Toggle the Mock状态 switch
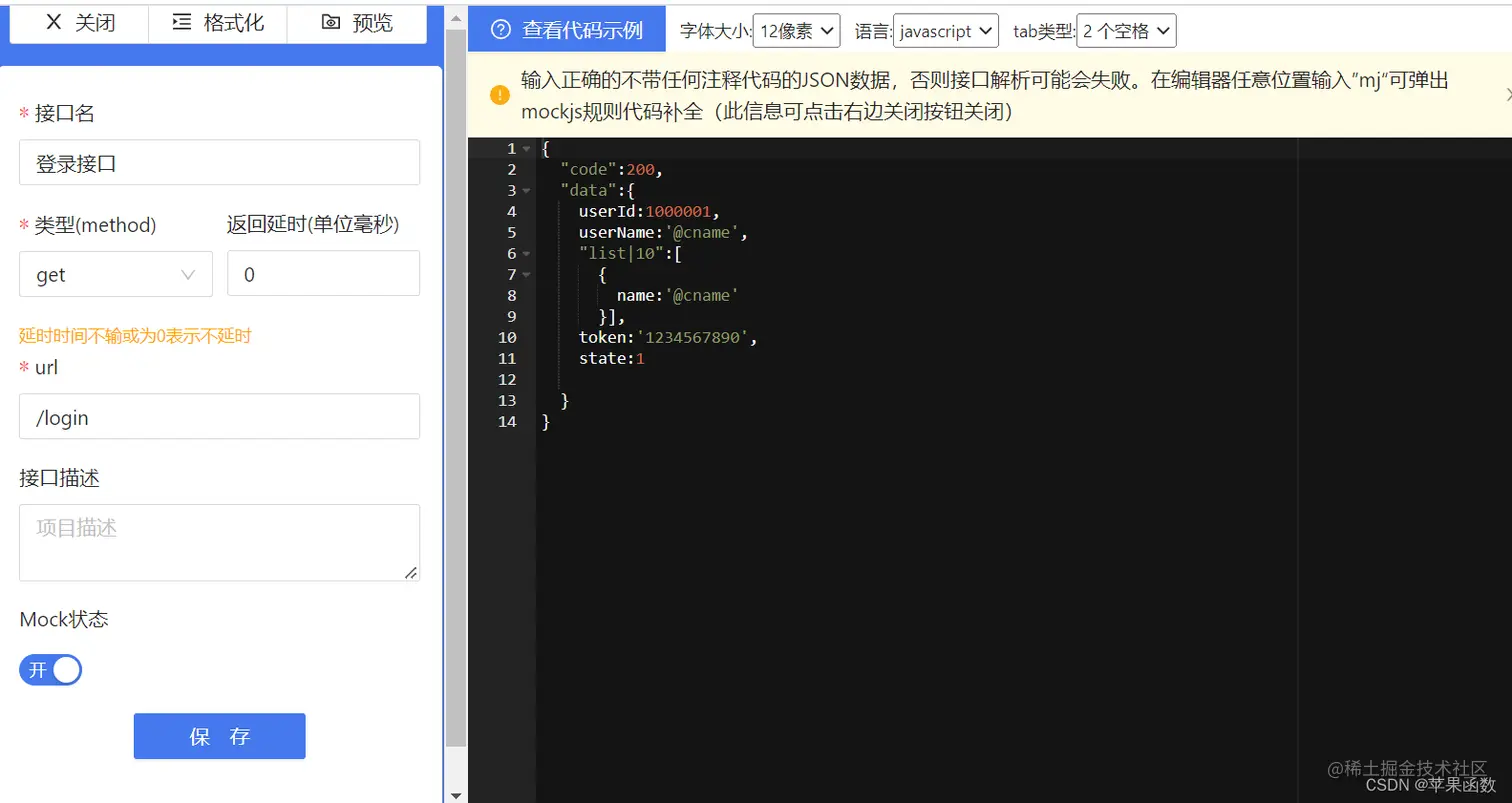Screen dimensions: 1512x803 coord(50,670)
